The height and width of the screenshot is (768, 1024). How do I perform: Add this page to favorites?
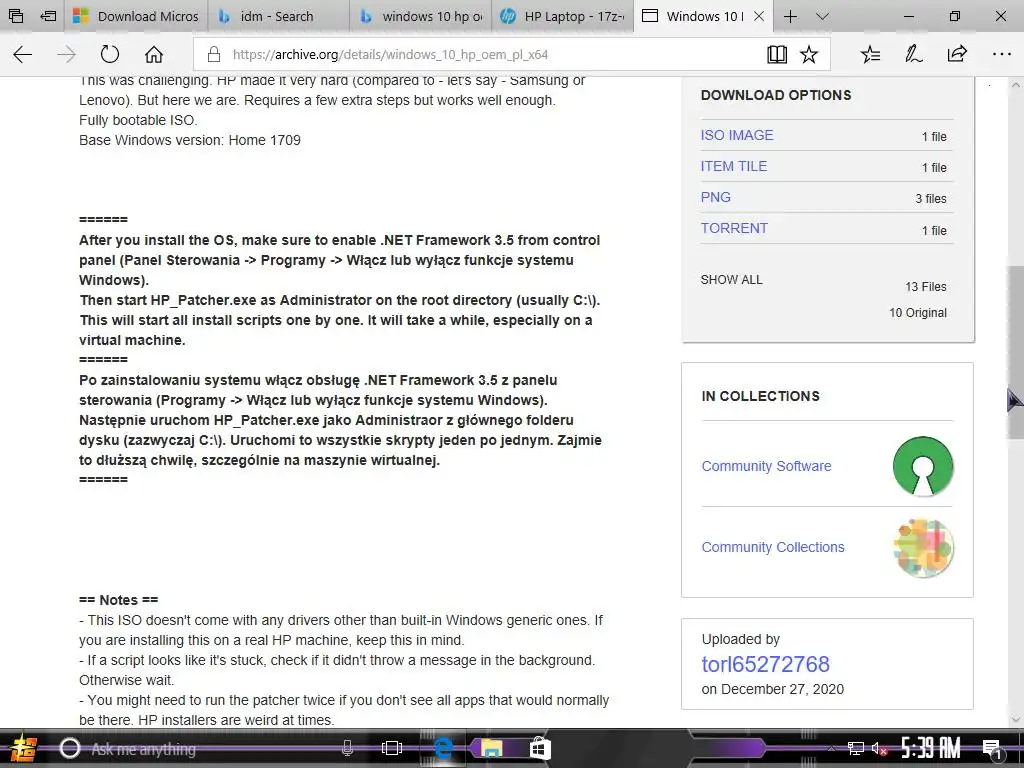[808, 54]
